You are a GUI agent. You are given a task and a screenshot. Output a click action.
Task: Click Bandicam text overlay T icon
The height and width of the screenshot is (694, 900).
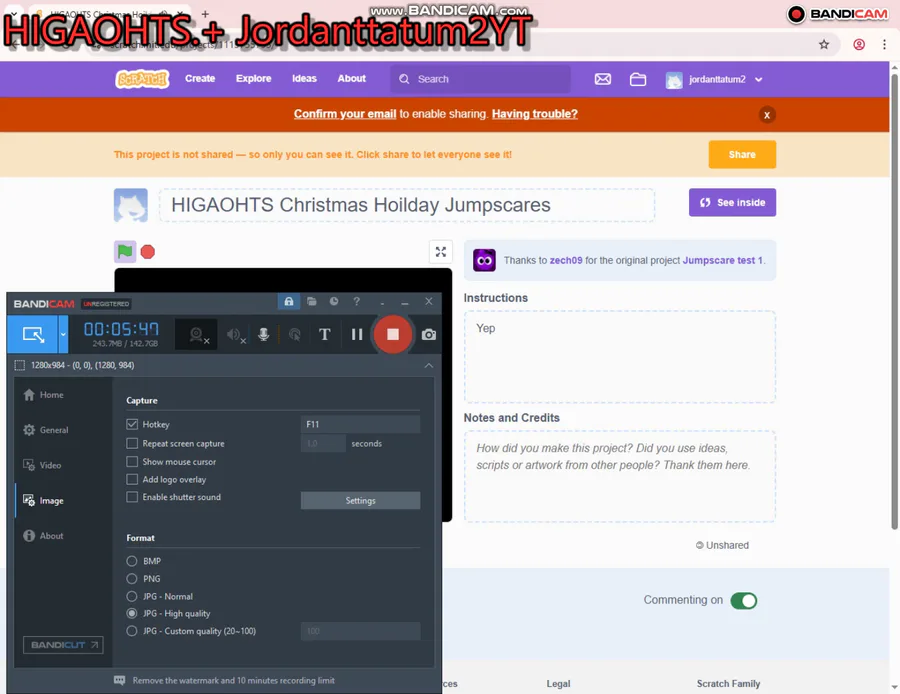click(x=324, y=334)
